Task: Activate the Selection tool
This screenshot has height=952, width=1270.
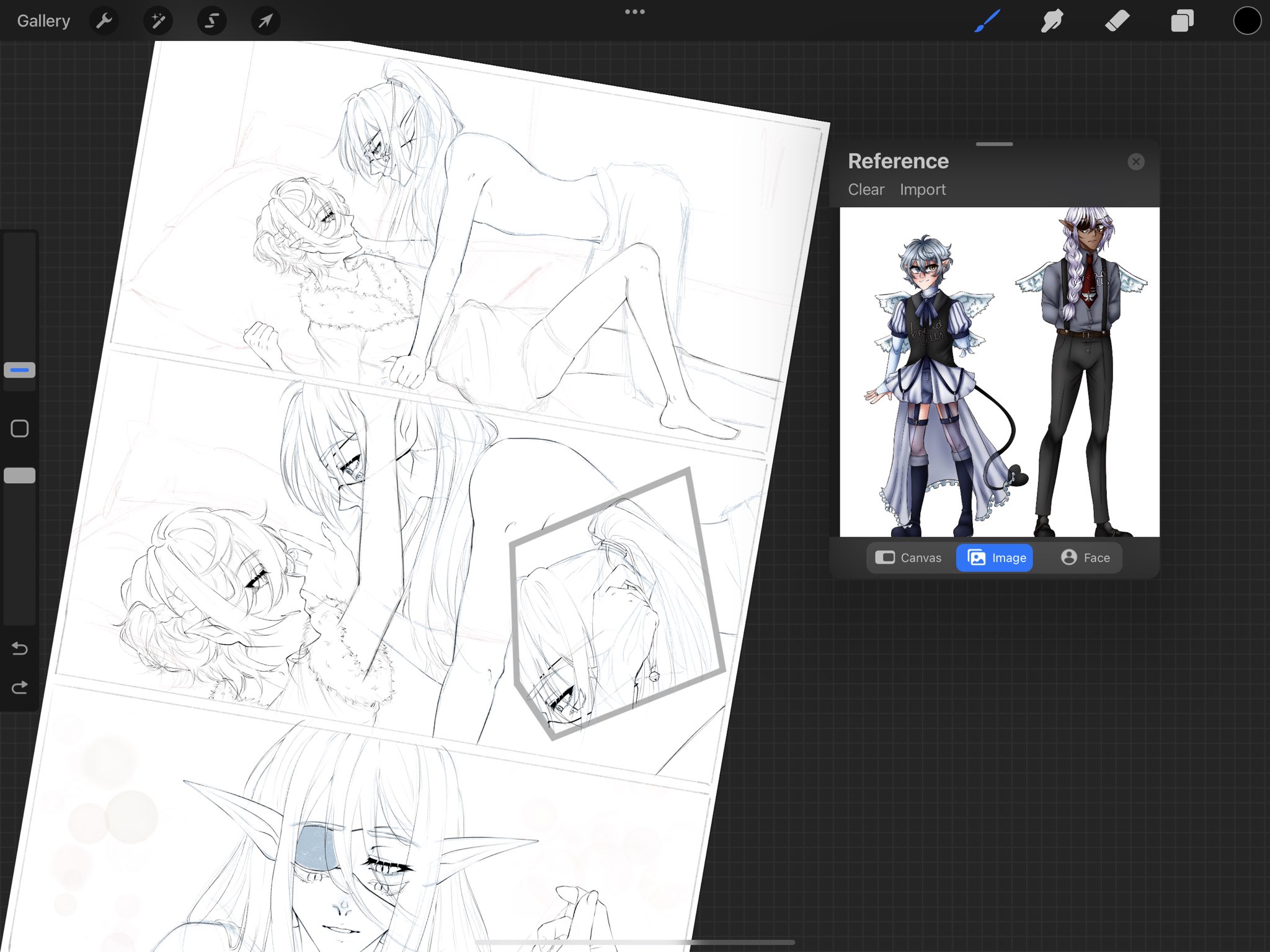Action: point(211,21)
